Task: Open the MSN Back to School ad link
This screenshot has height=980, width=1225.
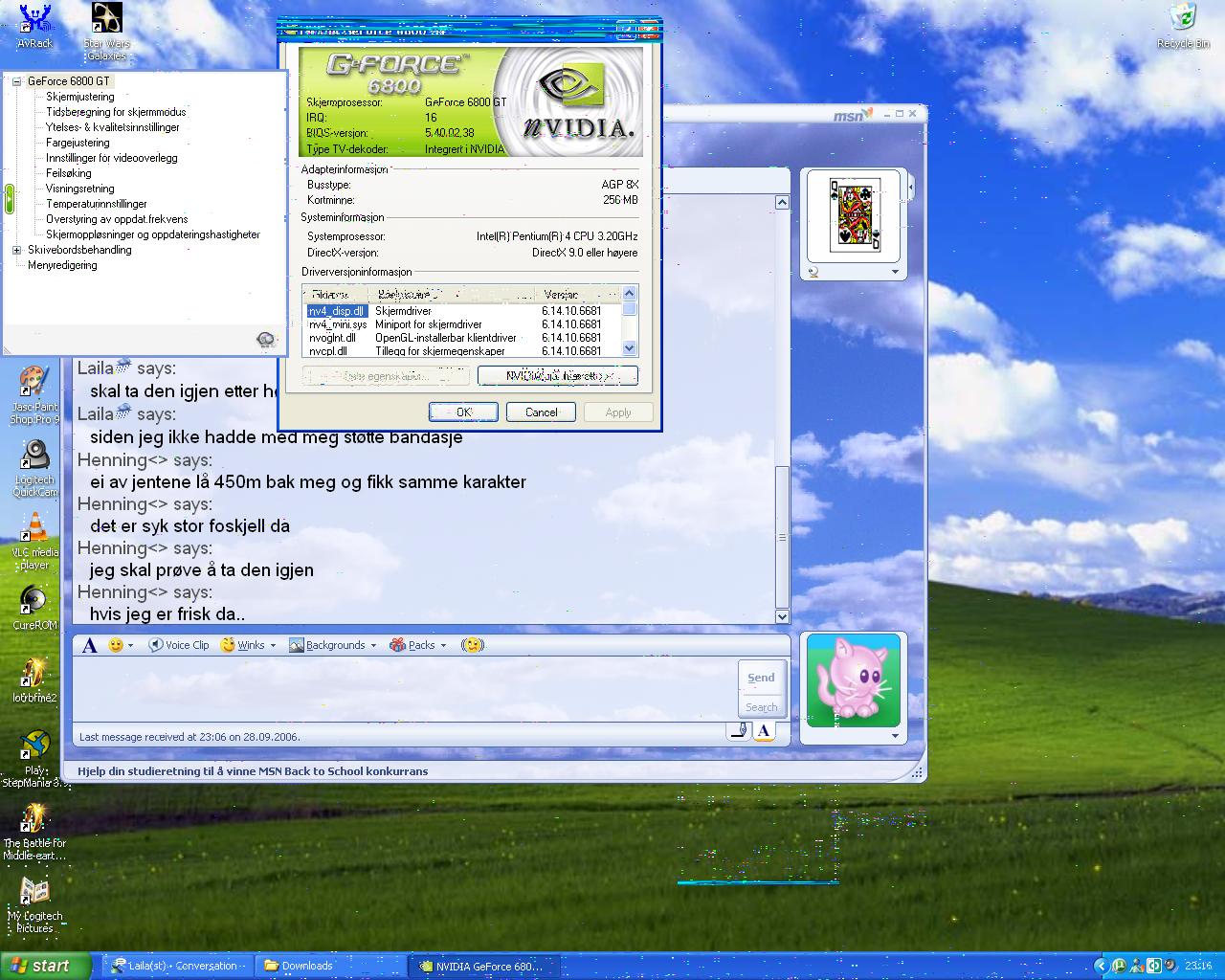Action: pos(253,771)
